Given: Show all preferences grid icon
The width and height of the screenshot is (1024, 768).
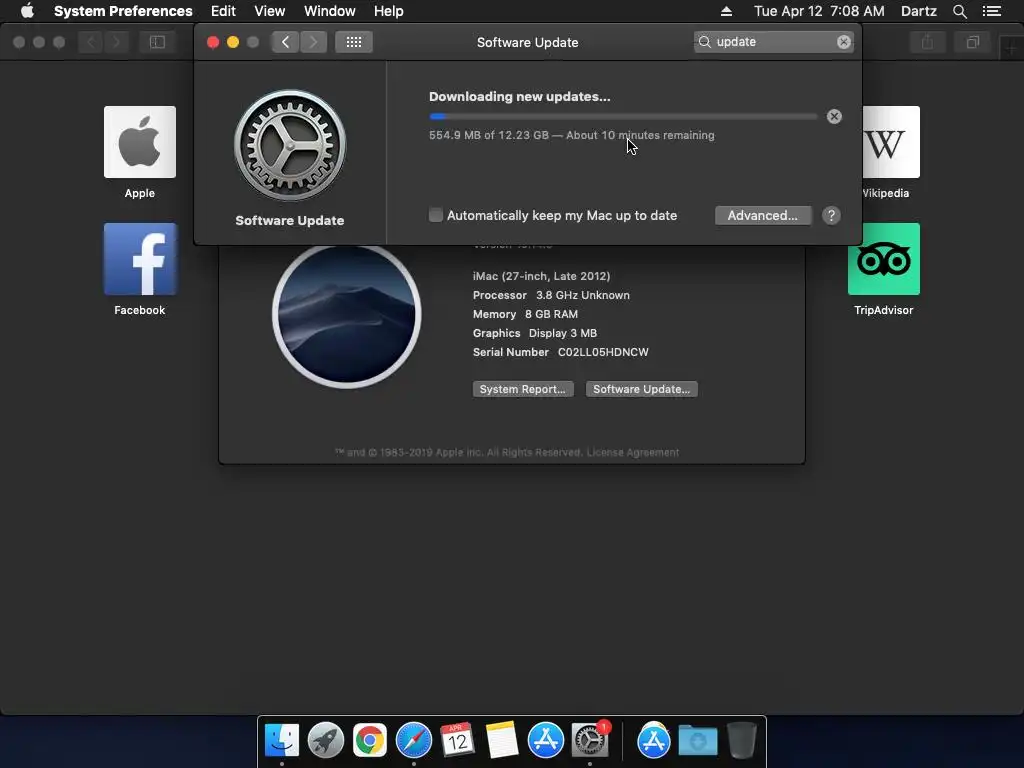Looking at the screenshot, I should 354,42.
